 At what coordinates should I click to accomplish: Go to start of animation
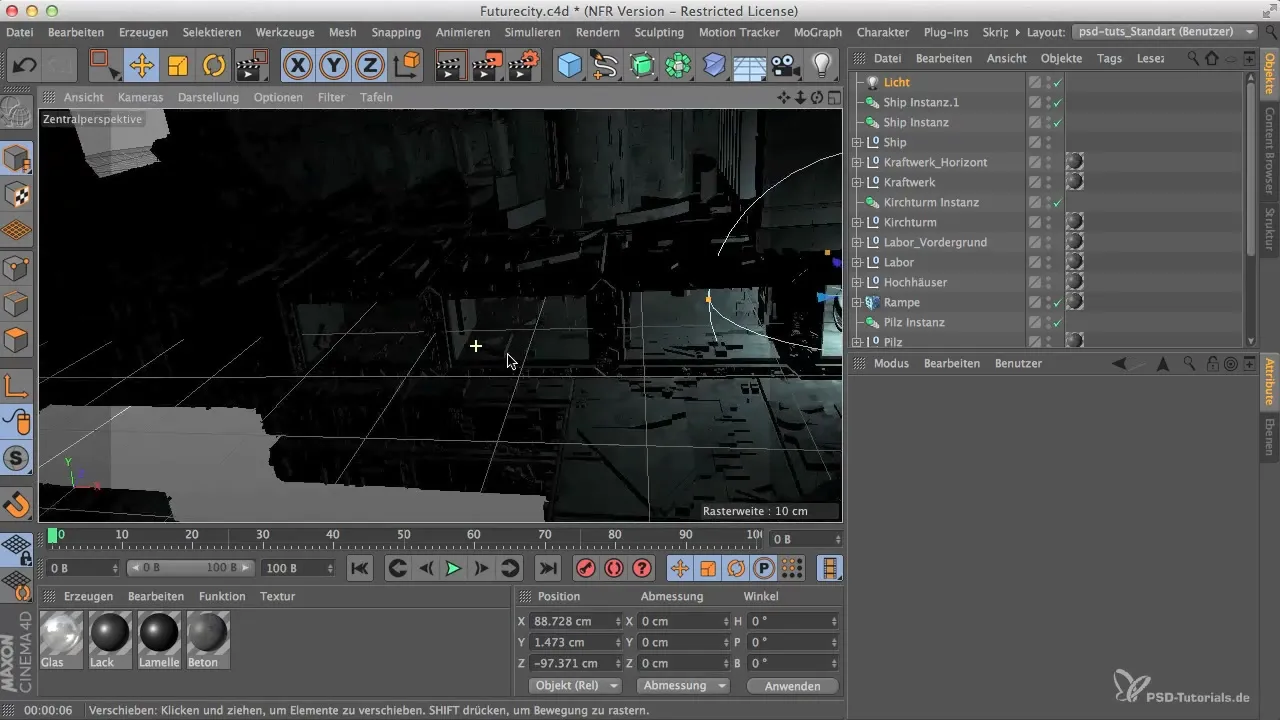pos(360,568)
